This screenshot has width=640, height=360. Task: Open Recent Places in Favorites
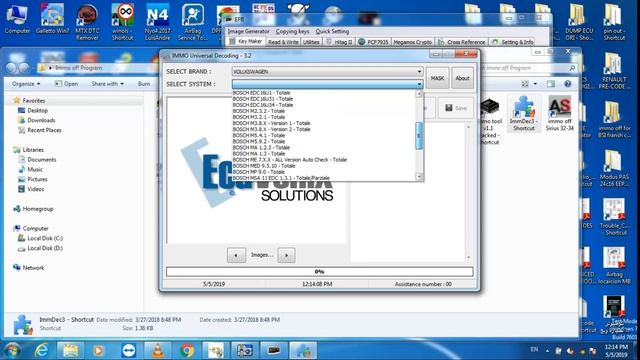coord(40,130)
